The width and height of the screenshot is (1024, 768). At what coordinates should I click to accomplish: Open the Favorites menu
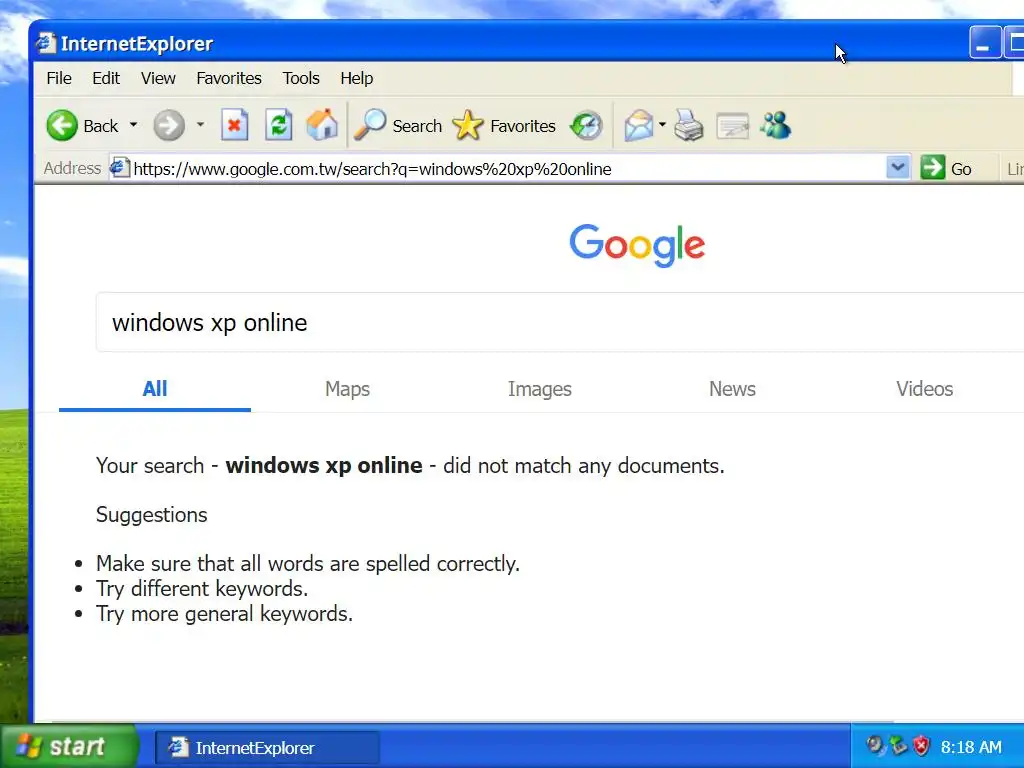click(229, 78)
